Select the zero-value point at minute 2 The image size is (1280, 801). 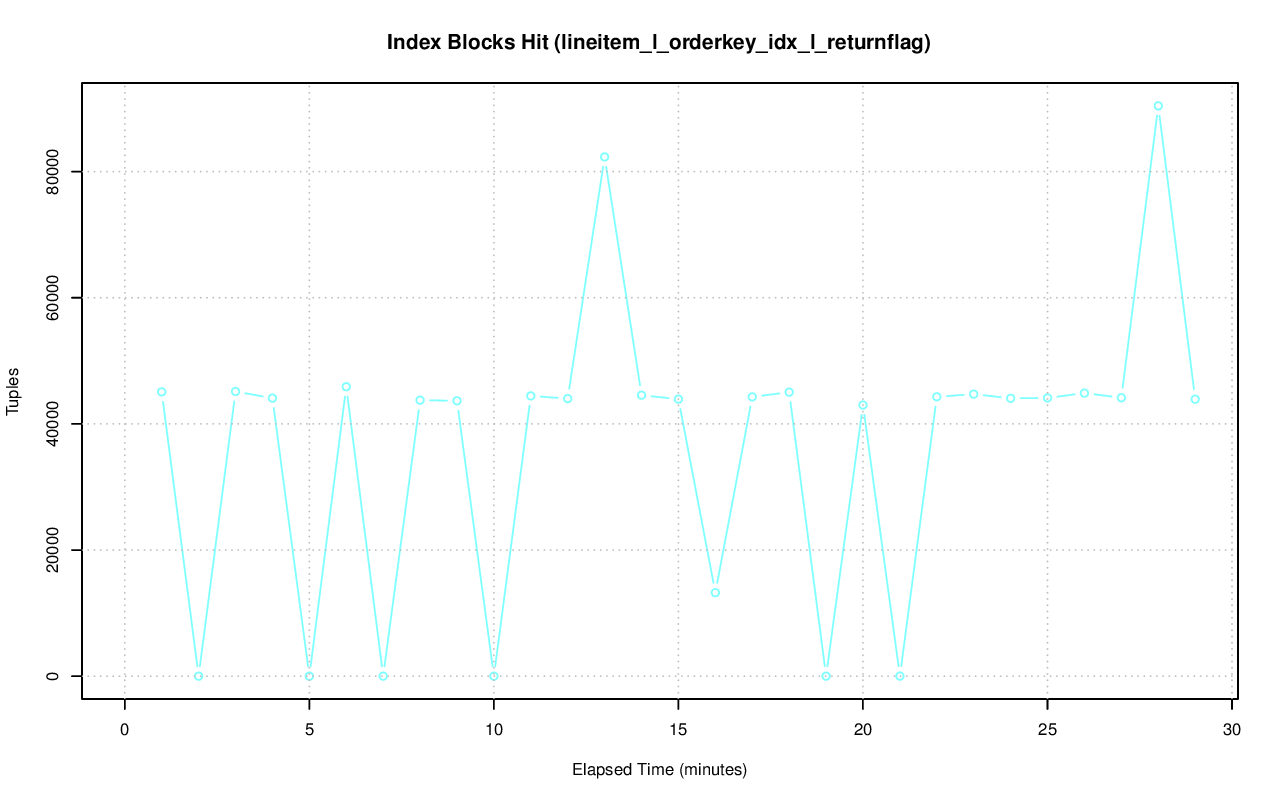(199, 676)
